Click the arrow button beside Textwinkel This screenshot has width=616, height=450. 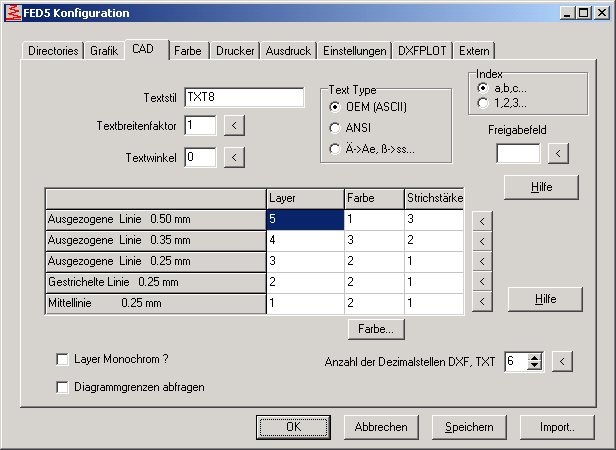tap(232, 157)
